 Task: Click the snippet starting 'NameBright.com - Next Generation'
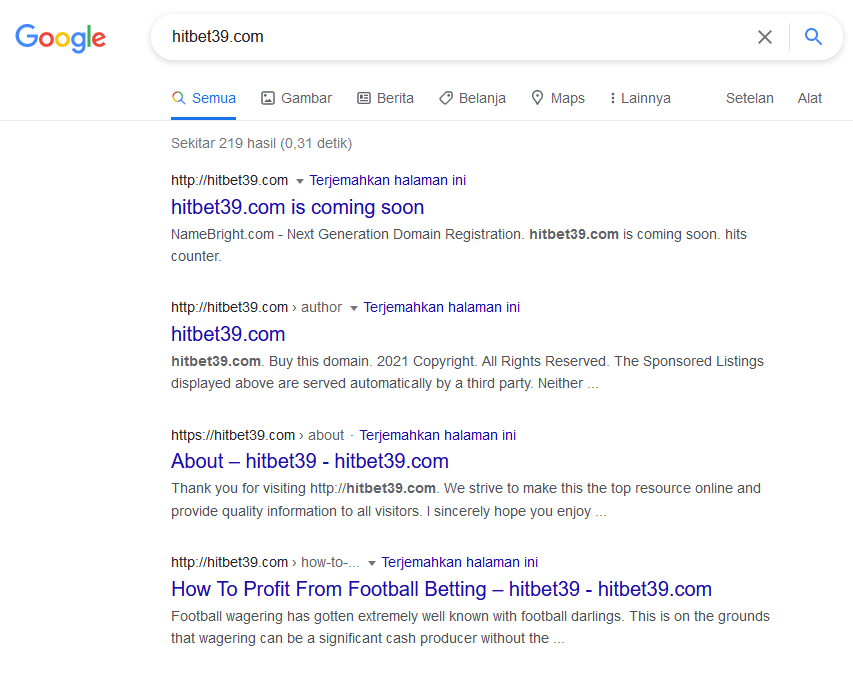[x=459, y=245]
